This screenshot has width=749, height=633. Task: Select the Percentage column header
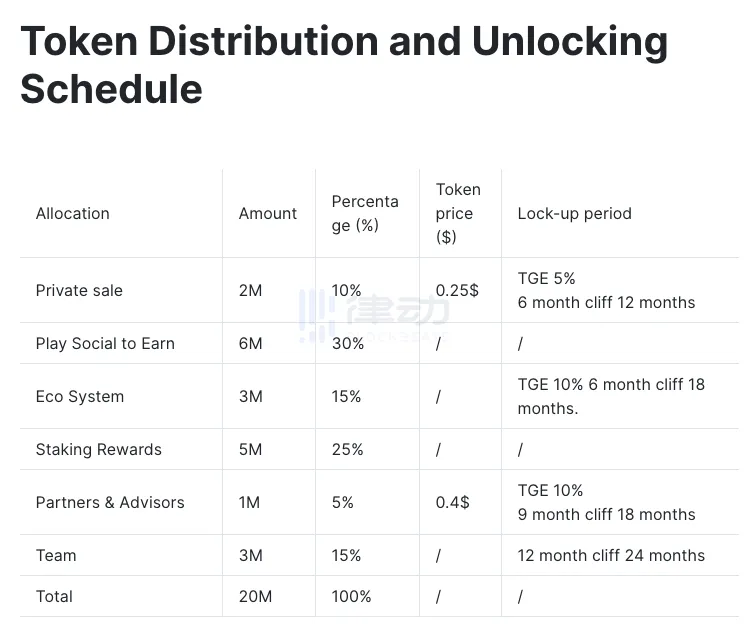pos(365,213)
